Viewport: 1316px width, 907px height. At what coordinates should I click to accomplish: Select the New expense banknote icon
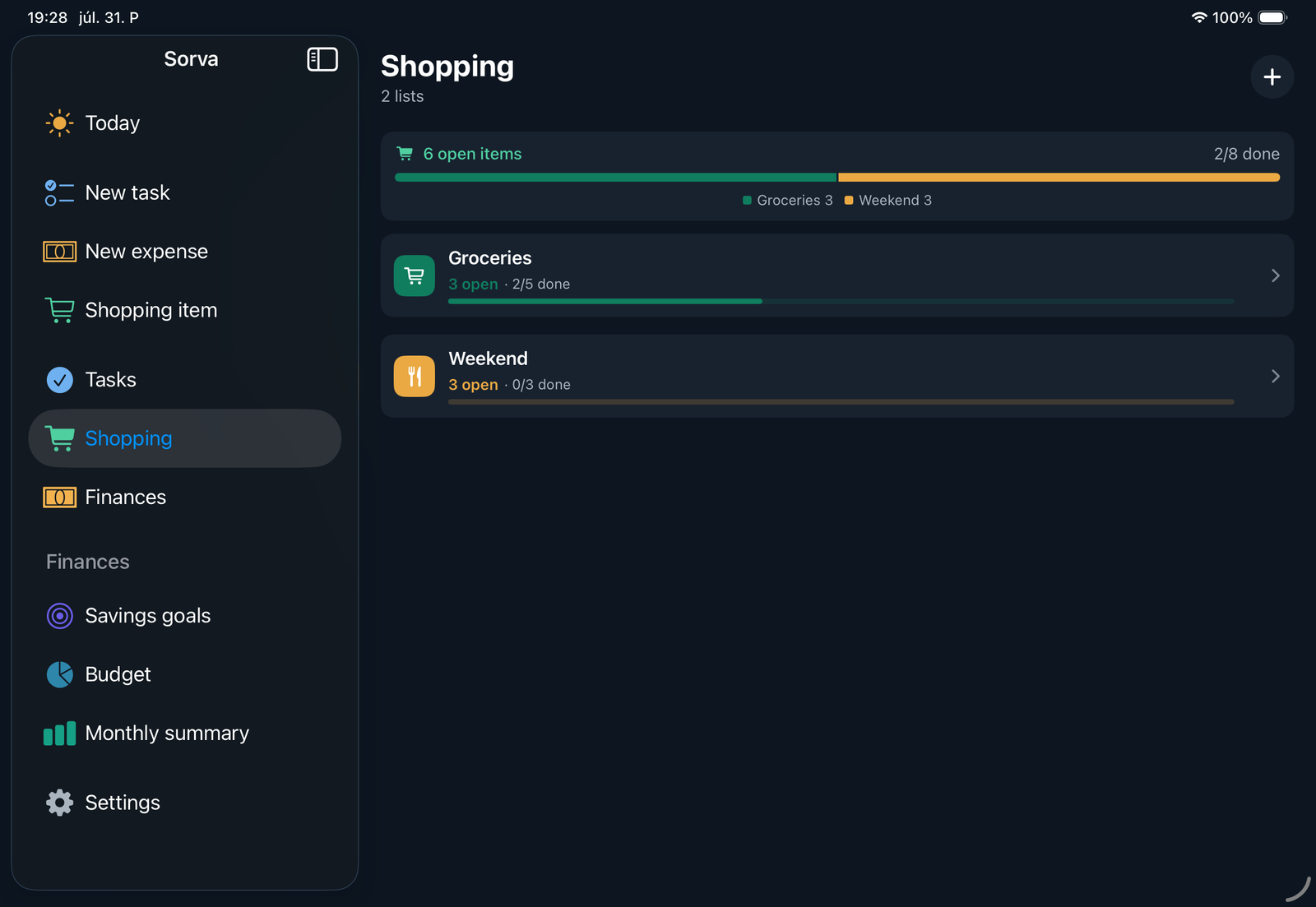click(59, 252)
